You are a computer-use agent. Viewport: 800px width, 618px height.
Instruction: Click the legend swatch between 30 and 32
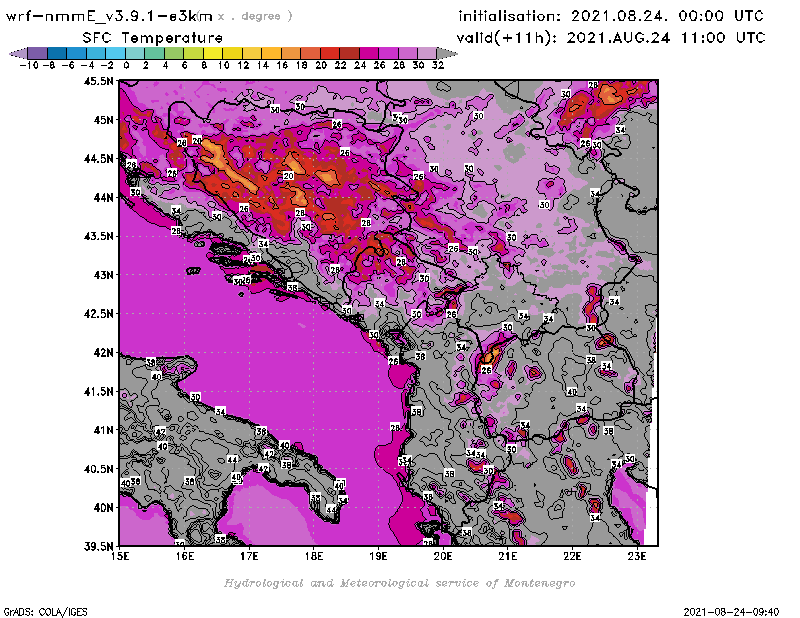click(x=428, y=53)
